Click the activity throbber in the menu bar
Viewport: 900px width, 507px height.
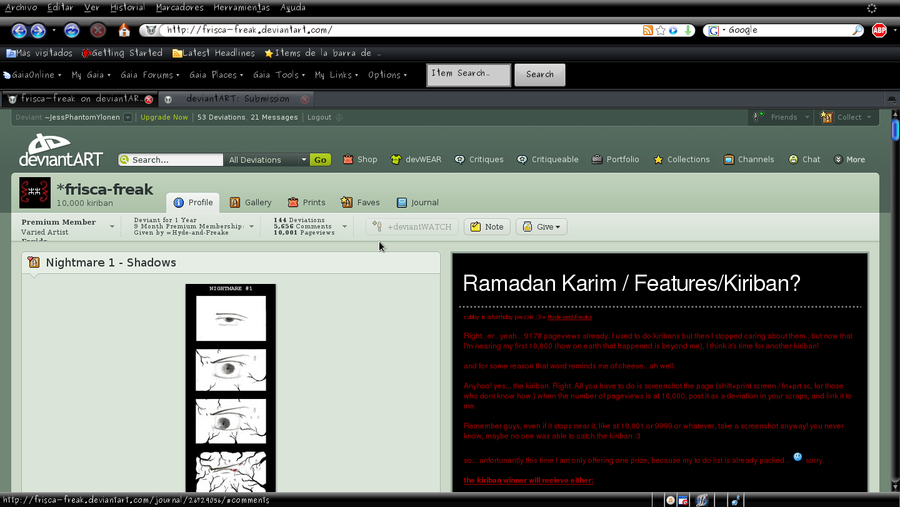tap(871, 8)
